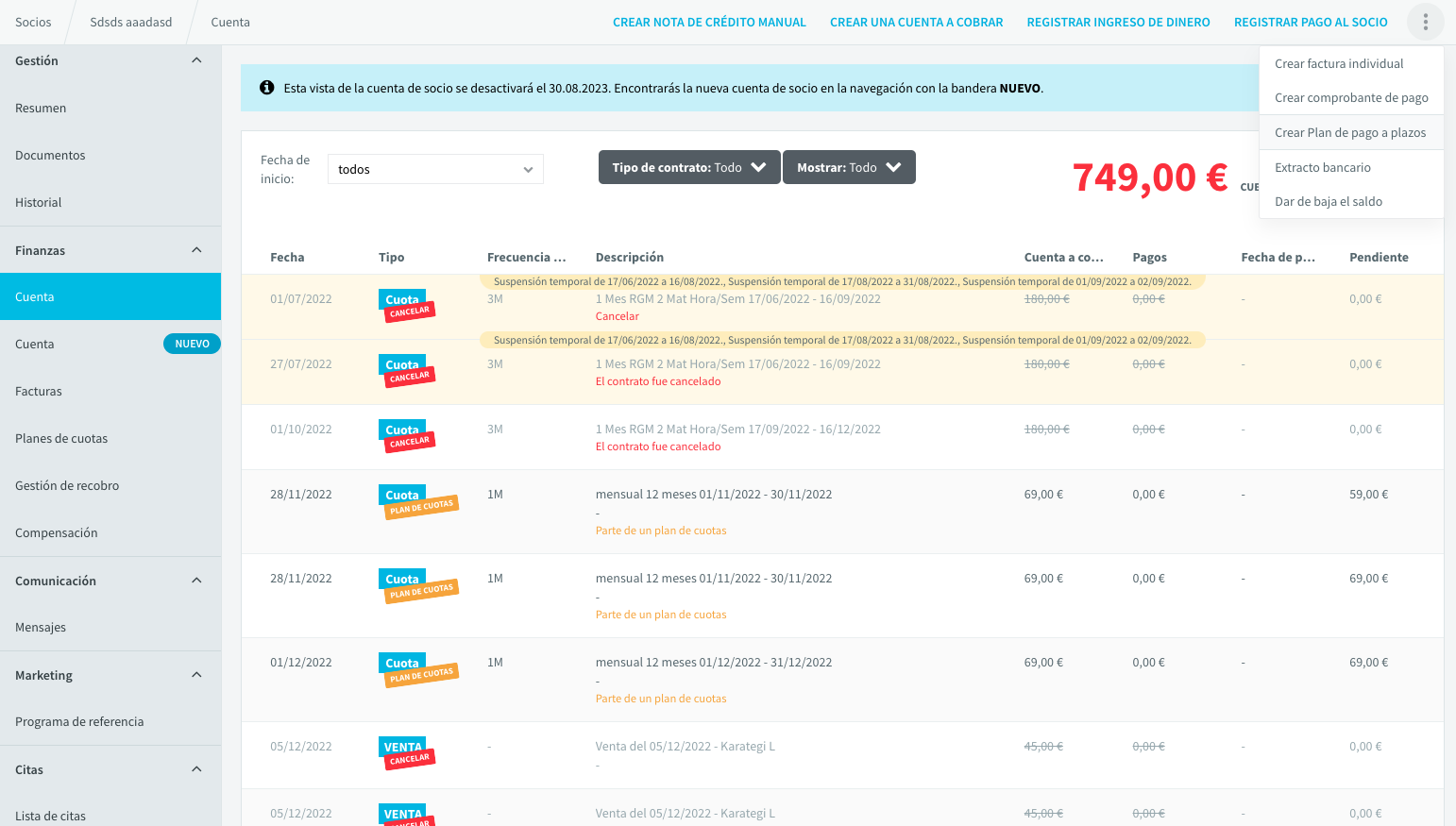1456x826 pixels.
Task: Open Lista de citas
Action: (x=110, y=816)
